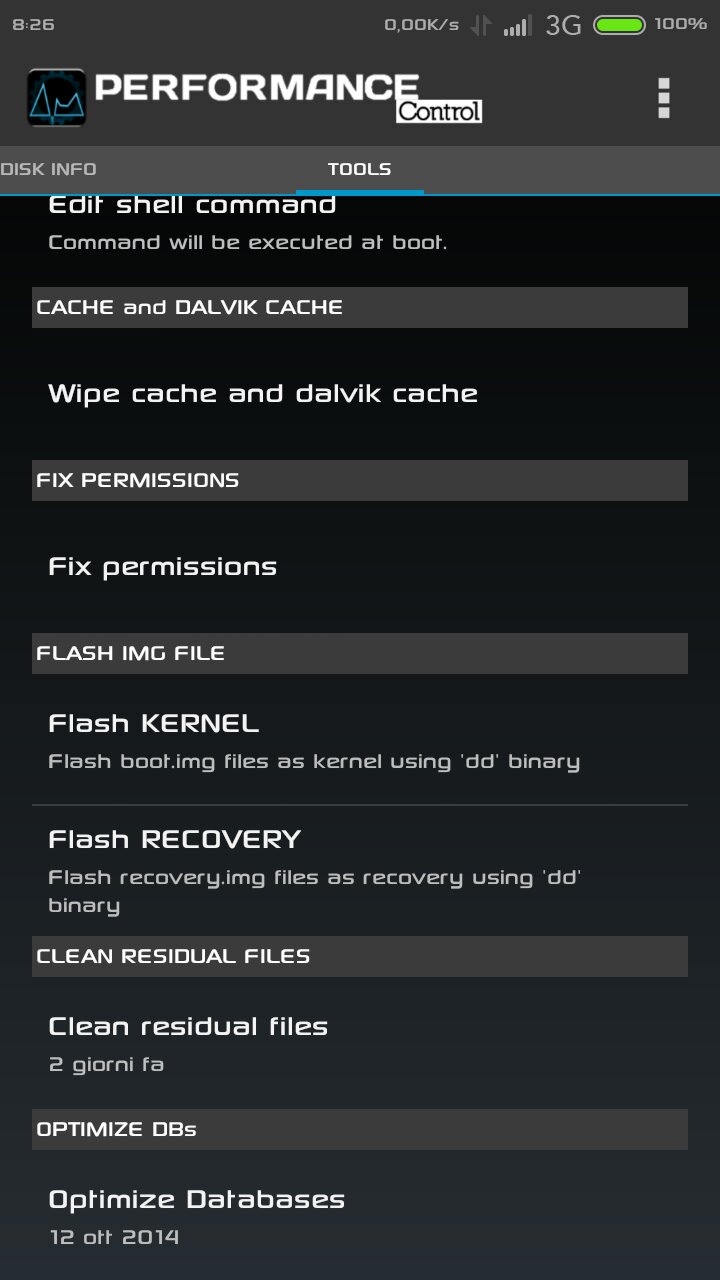This screenshot has width=720, height=1280.
Task: Tap the clock in status bar
Action: [x=33, y=25]
